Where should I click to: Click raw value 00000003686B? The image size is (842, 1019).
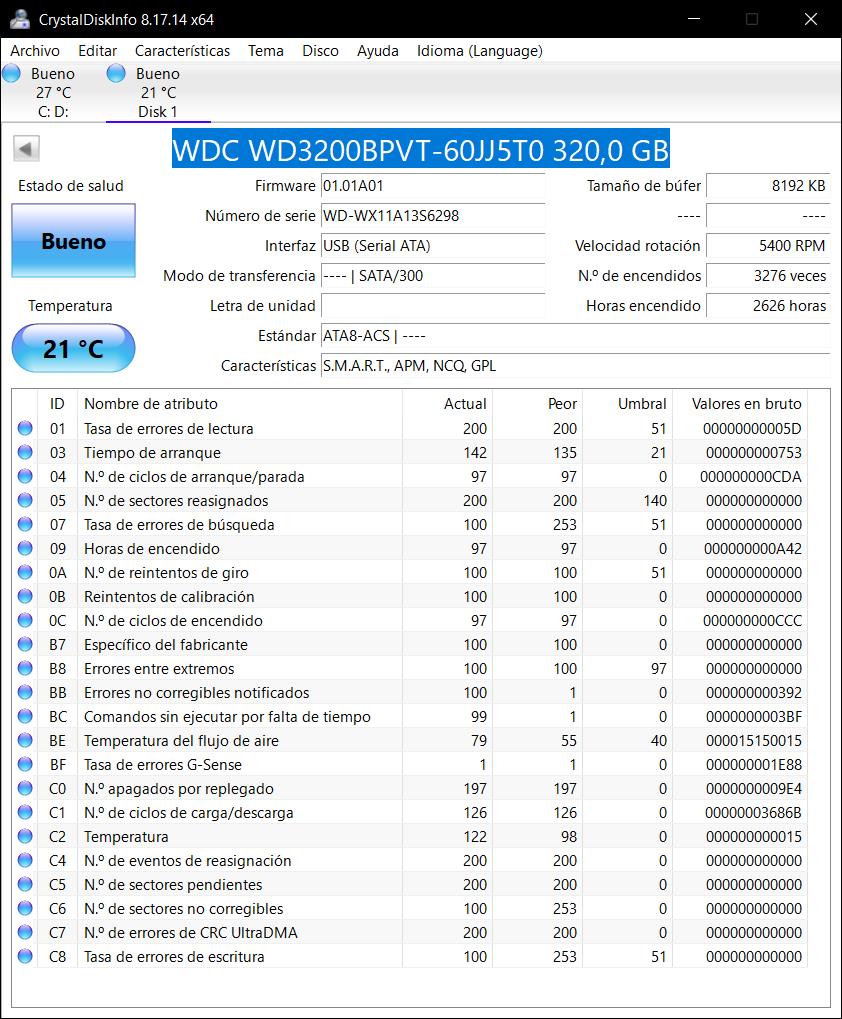tap(753, 813)
